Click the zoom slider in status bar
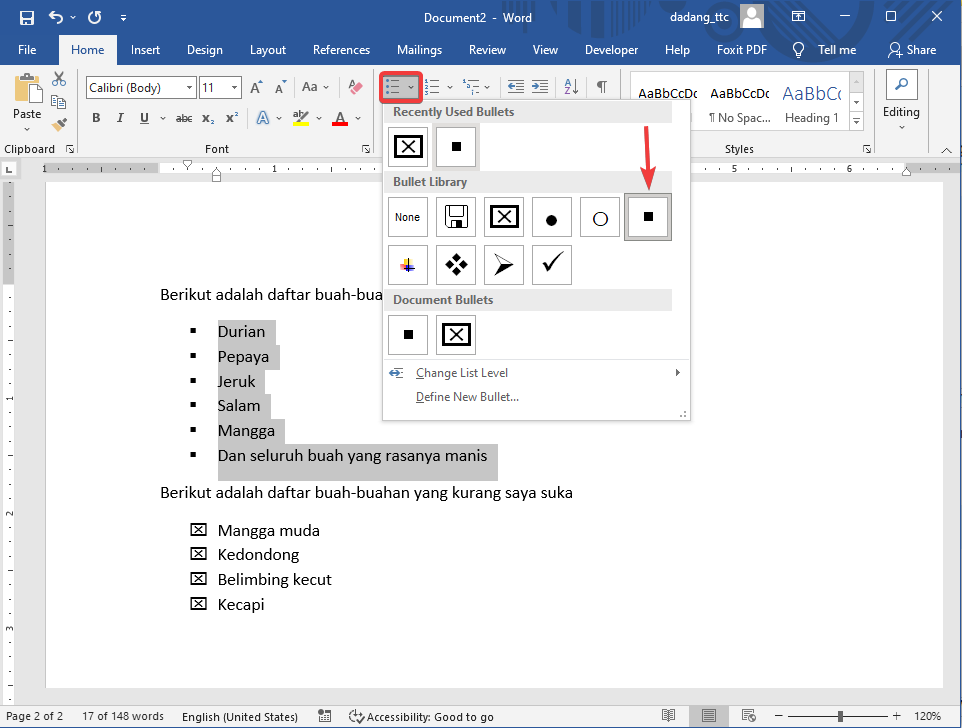 (839, 716)
